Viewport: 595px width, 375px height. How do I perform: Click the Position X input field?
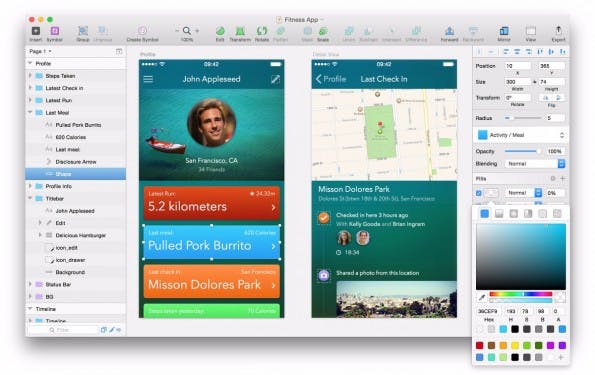point(517,66)
